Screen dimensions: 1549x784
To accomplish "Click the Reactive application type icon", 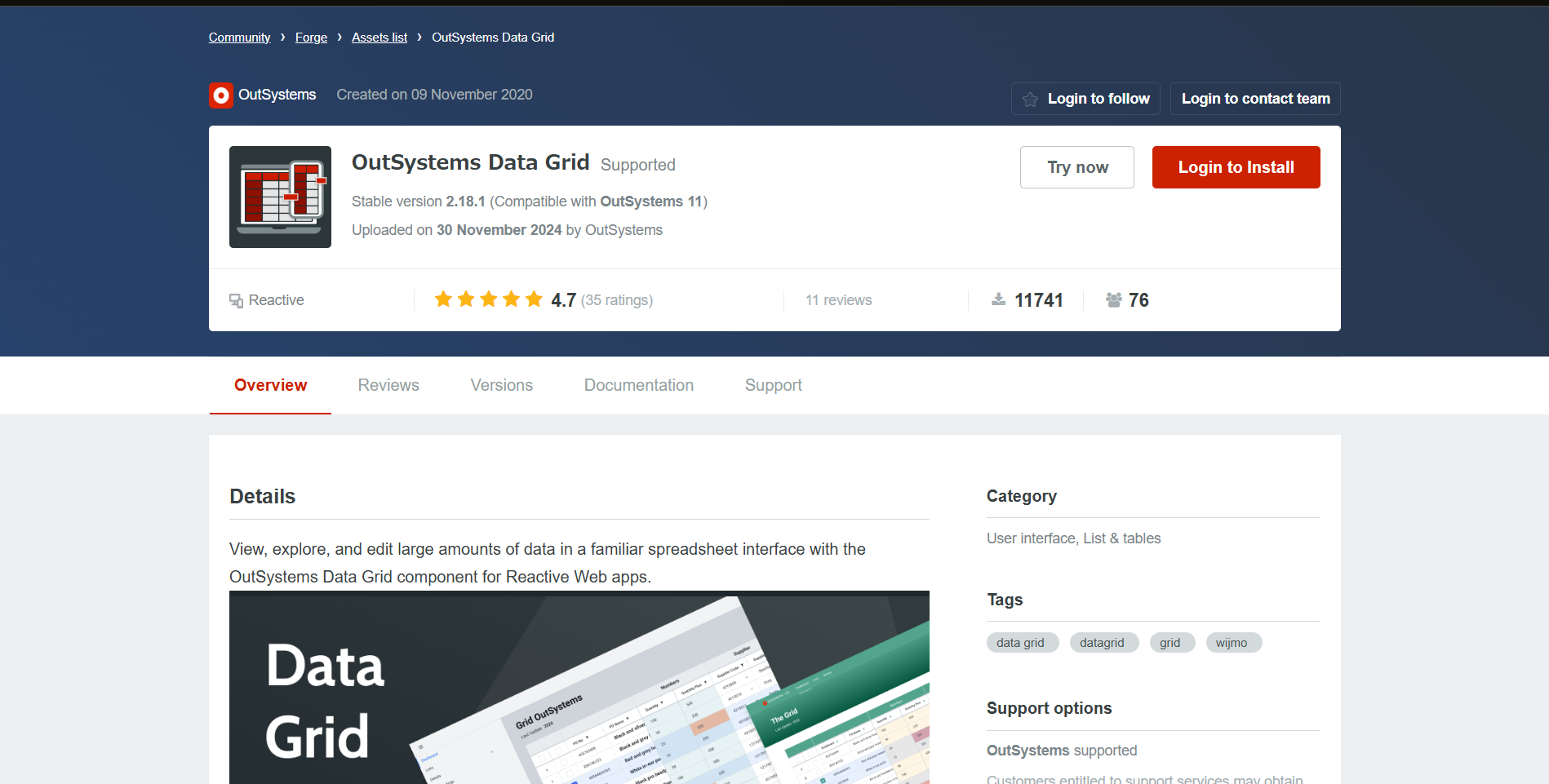I will tap(236, 300).
